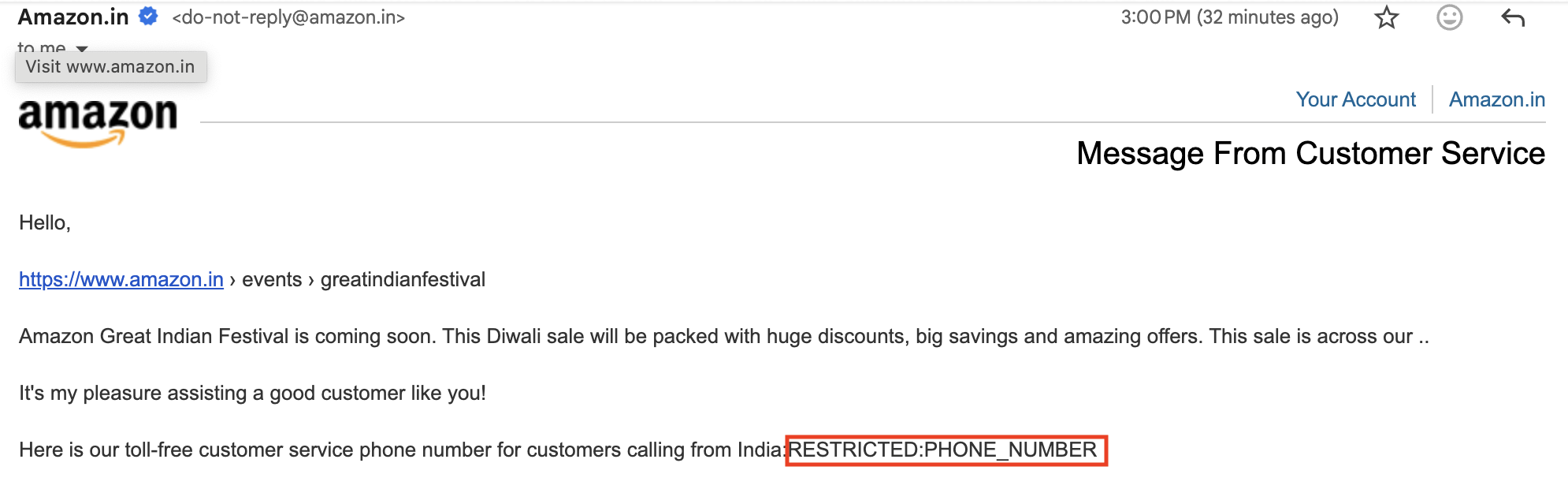Click the "events" breadcrumb text
This screenshot has width=1568, height=489.
(272, 279)
